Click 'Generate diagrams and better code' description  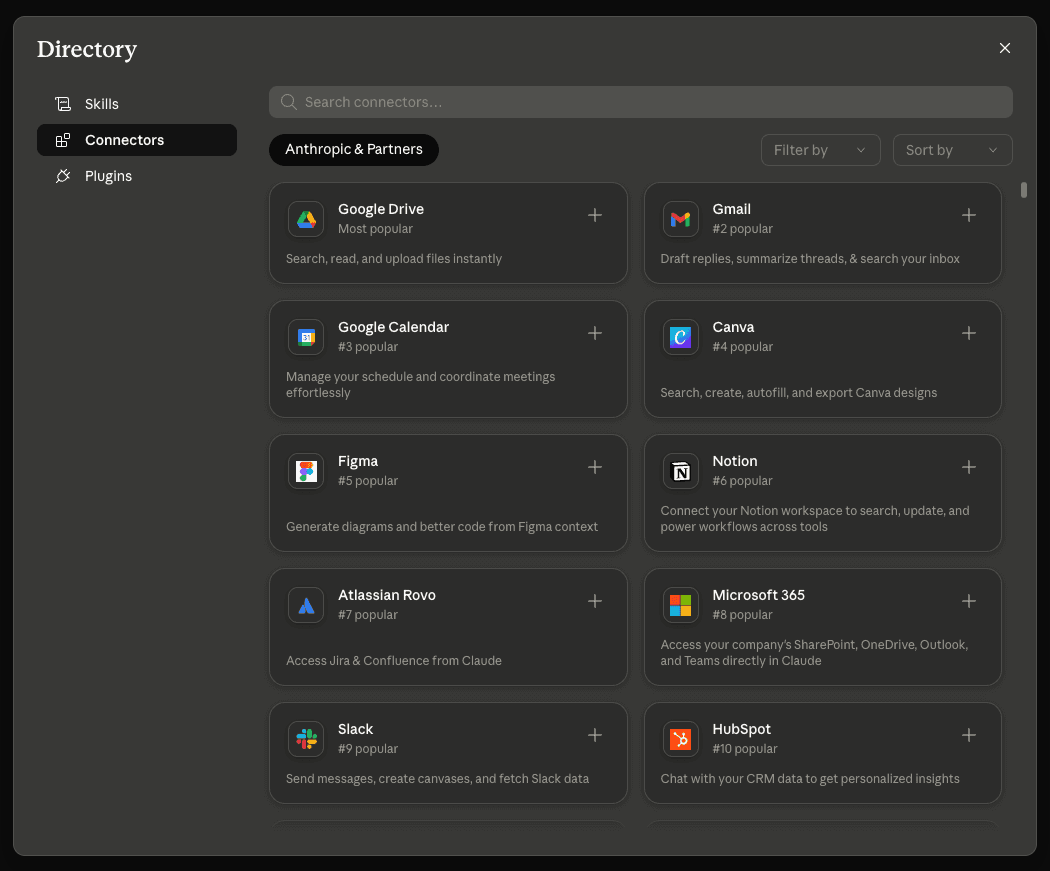click(x=442, y=526)
